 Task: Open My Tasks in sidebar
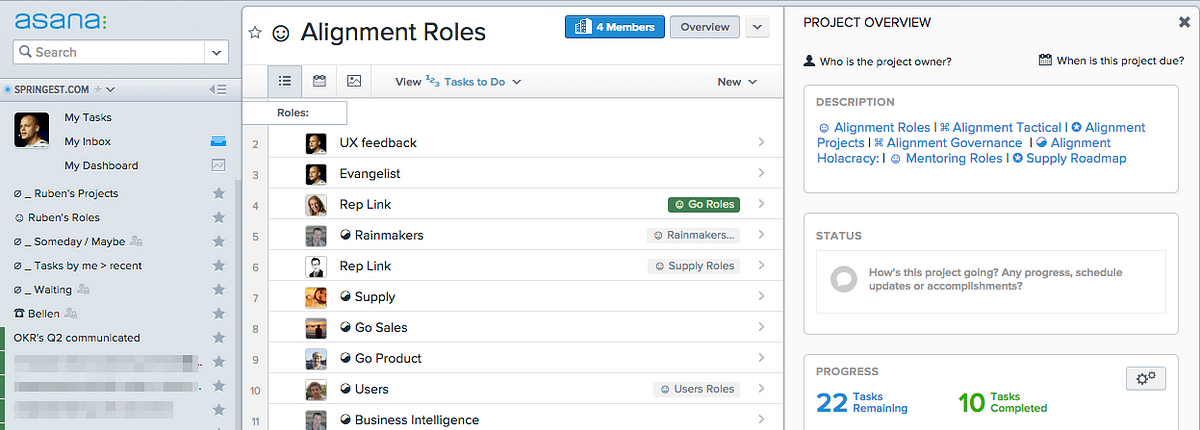click(x=88, y=118)
